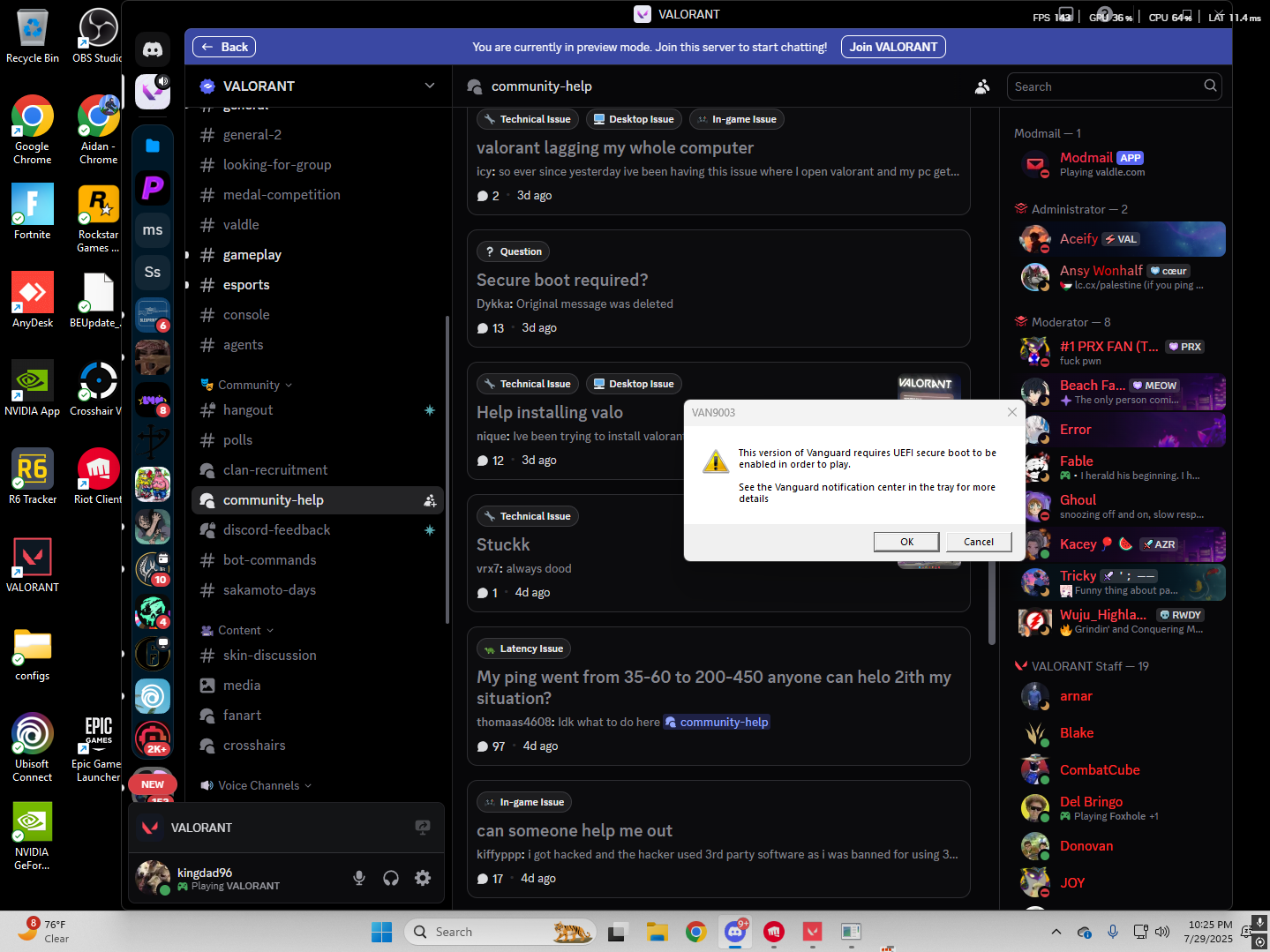Click Back button in preview banner
This screenshot has width=1270, height=952.
[224, 47]
